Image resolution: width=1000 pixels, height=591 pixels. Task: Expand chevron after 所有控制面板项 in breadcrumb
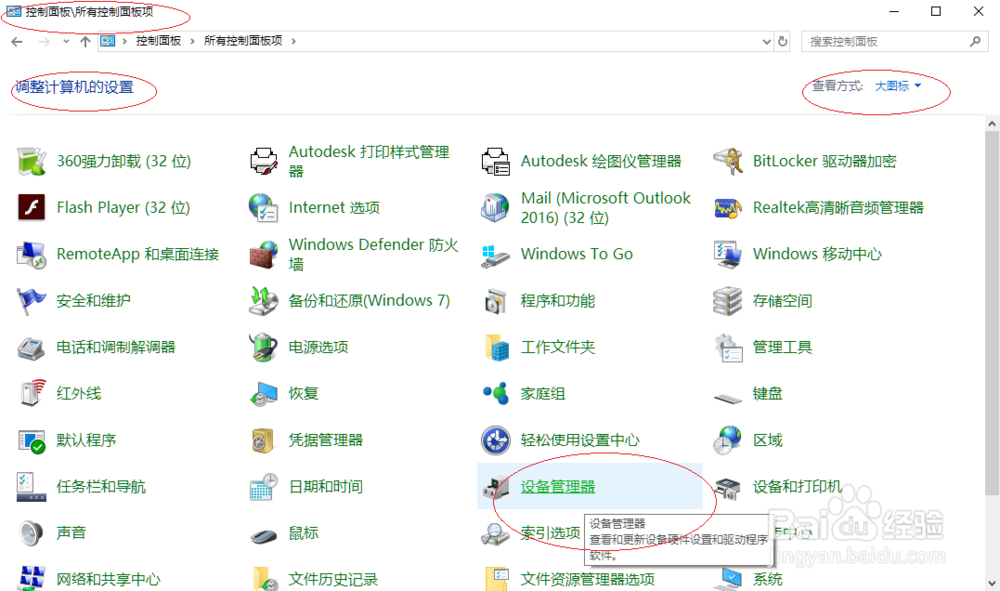pos(293,41)
